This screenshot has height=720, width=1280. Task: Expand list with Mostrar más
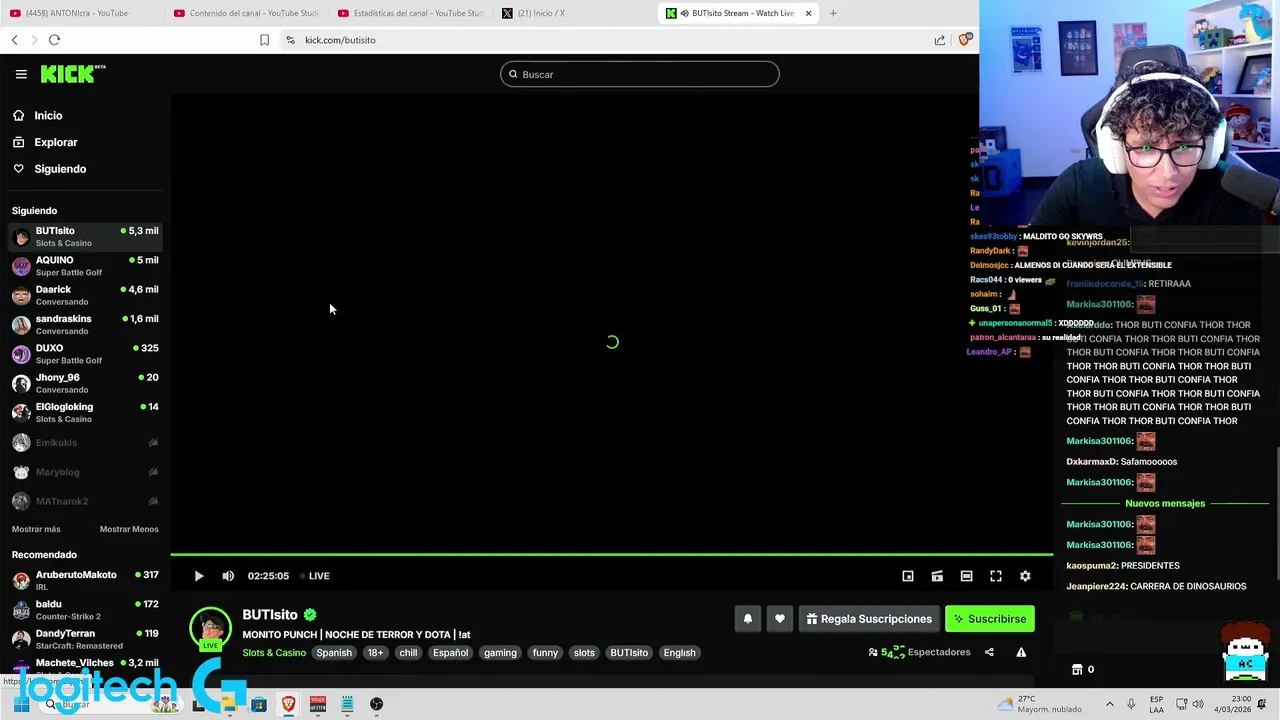point(36,529)
